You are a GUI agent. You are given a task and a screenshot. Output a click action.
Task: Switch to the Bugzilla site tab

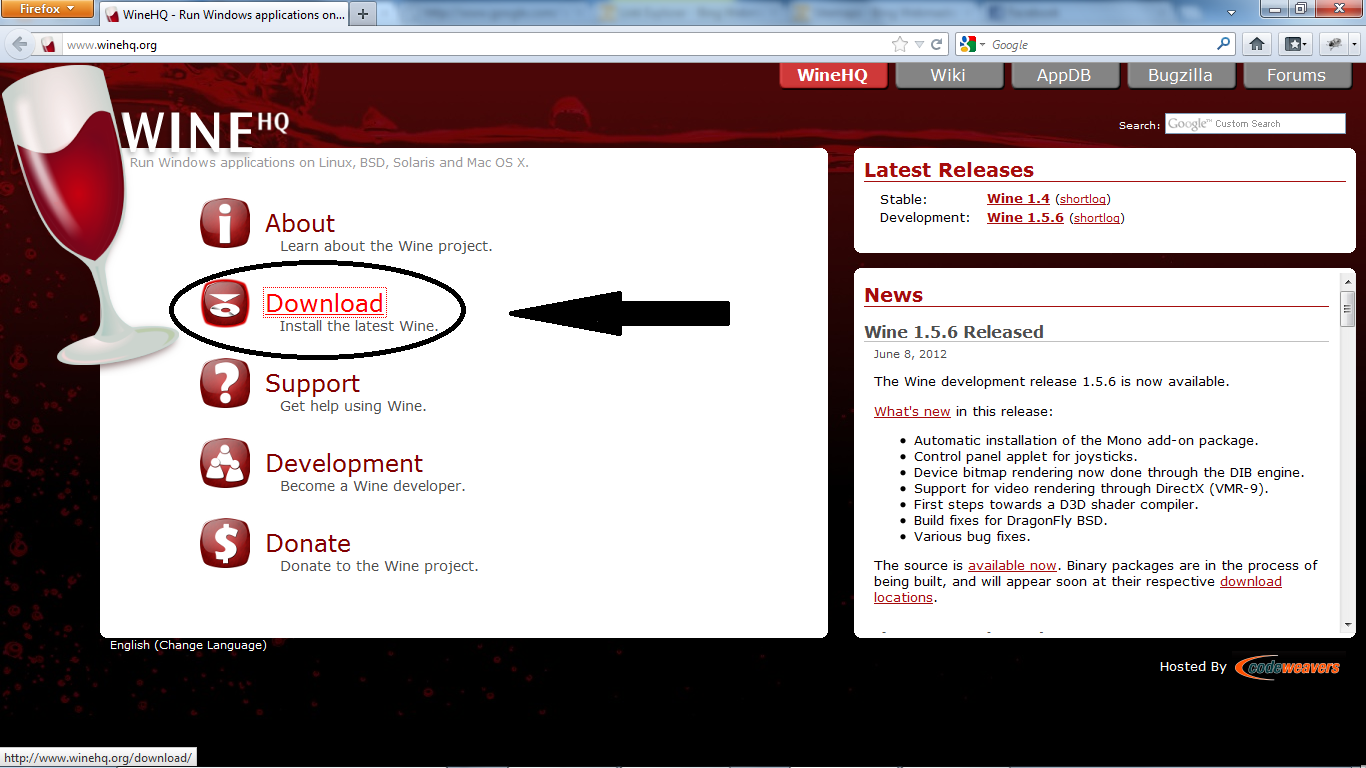point(1180,75)
